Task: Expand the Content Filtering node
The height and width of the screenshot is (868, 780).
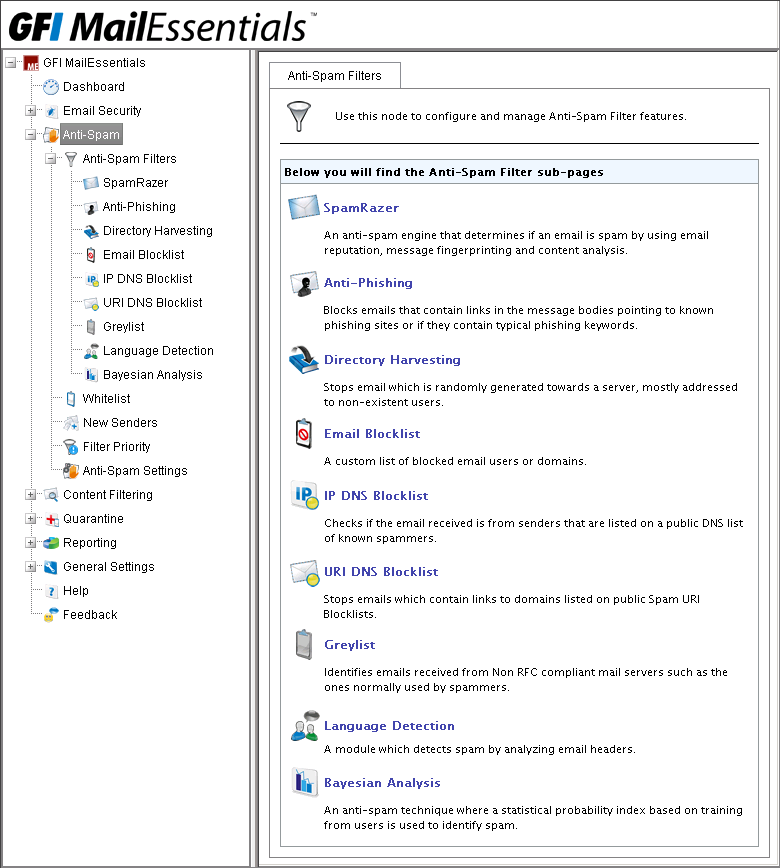Action: click(30, 495)
